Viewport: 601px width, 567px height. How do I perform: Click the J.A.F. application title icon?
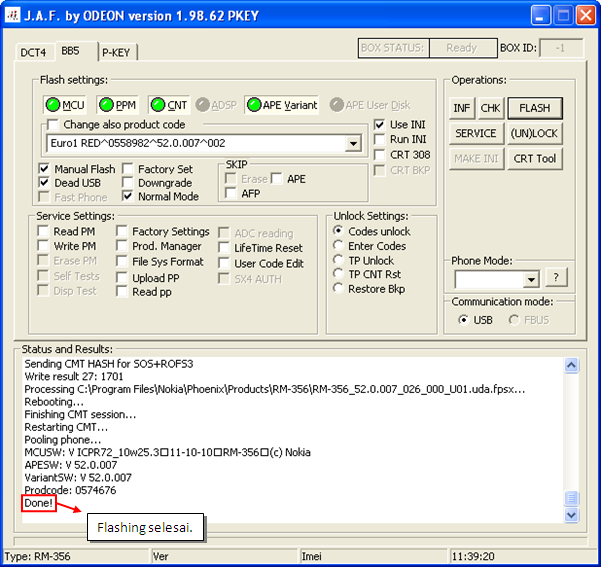(12, 15)
